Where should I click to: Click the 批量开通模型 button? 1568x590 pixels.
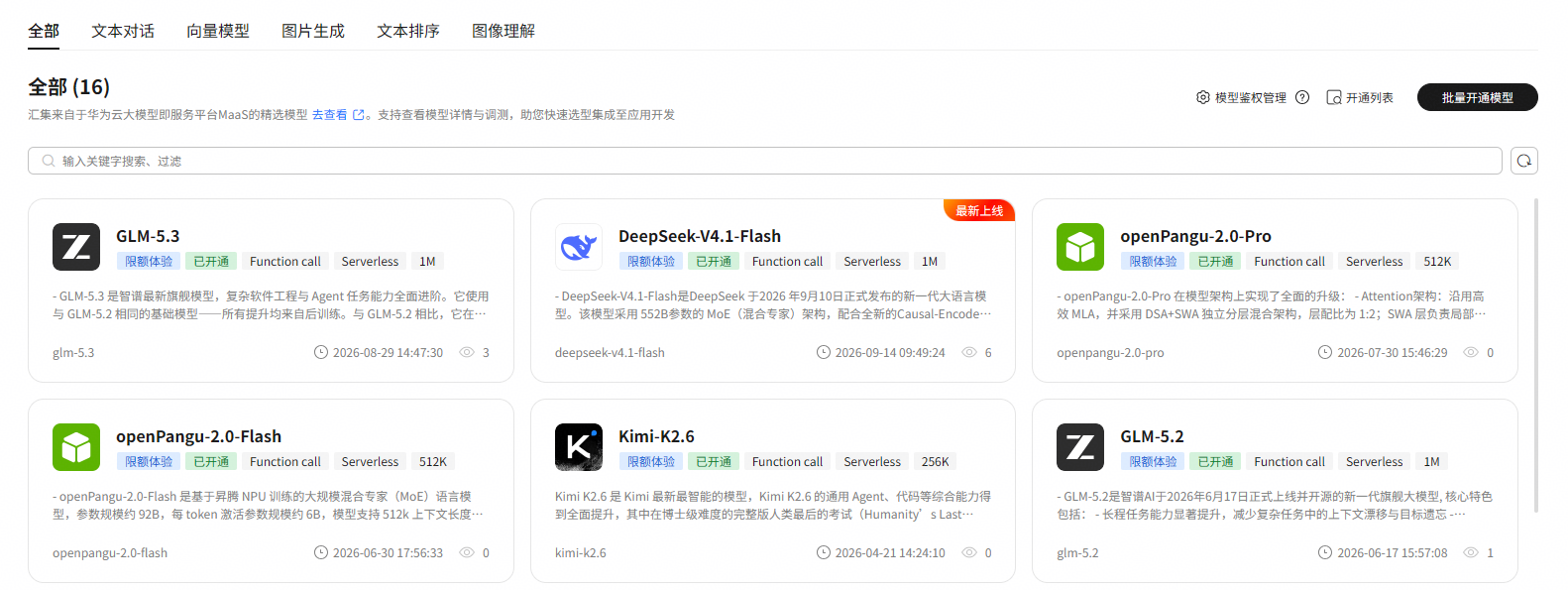[x=1478, y=97]
